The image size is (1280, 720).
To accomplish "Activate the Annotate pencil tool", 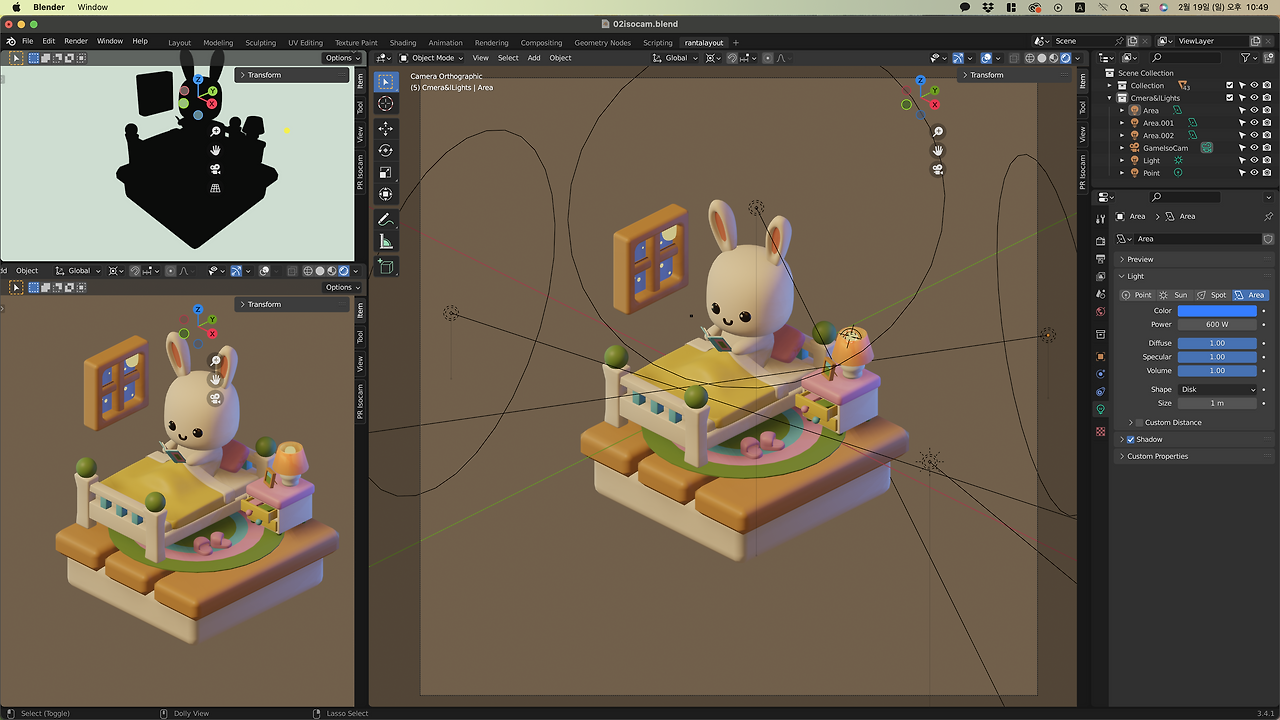I will pyautogui.click(x=386, y=220).
